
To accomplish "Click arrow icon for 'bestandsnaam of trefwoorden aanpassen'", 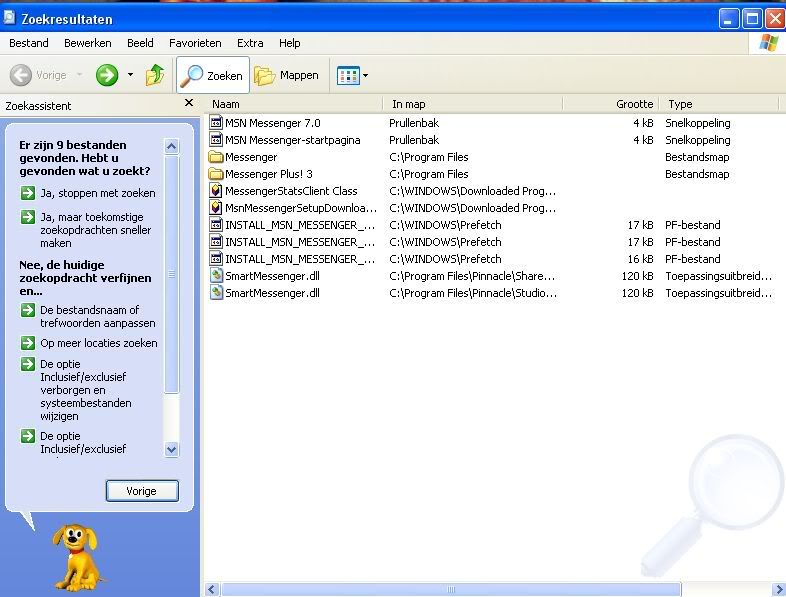I will click(28, 310).
